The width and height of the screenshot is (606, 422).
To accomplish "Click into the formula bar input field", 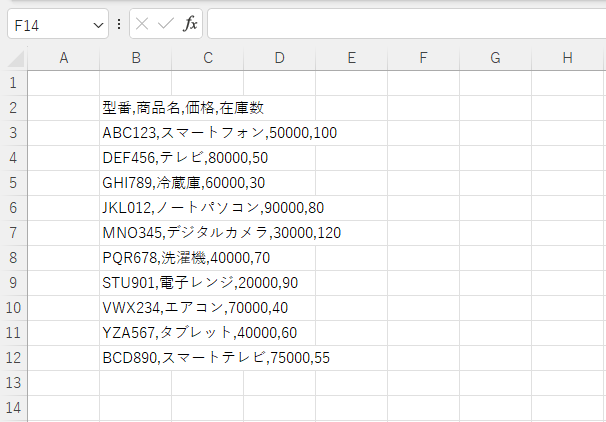I will coord(407,24).
